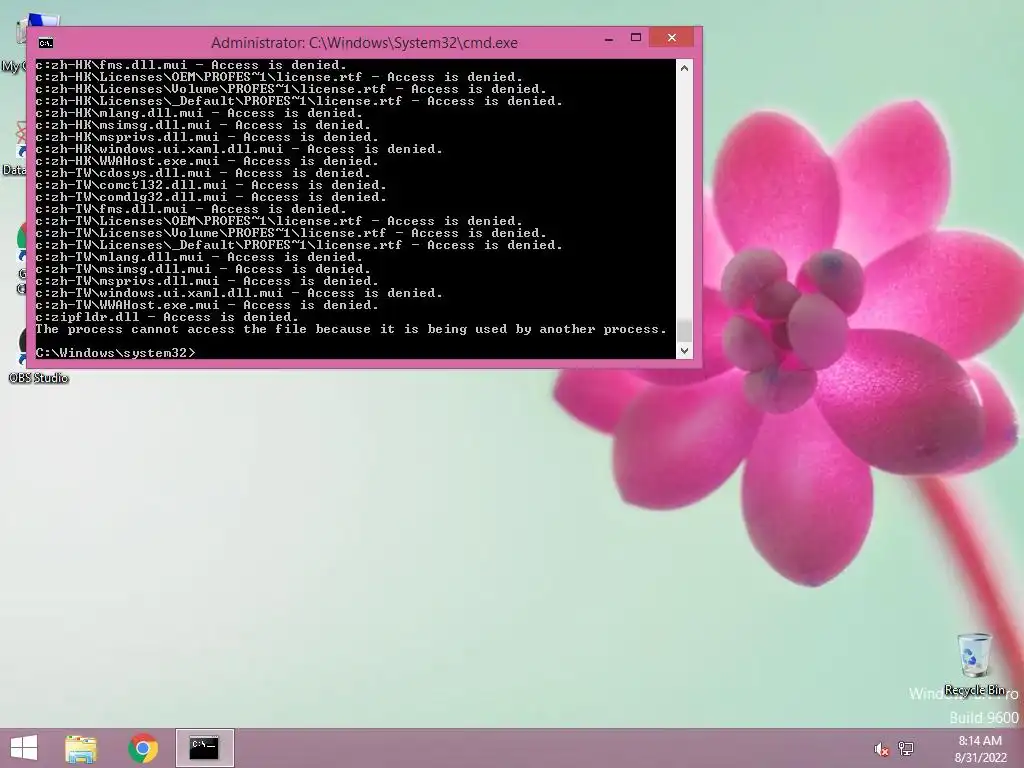The width and height of the screenshot is (1024, 768).
Task: Launch Google Chrome from the taskbar
Action: tap(143, 748)
